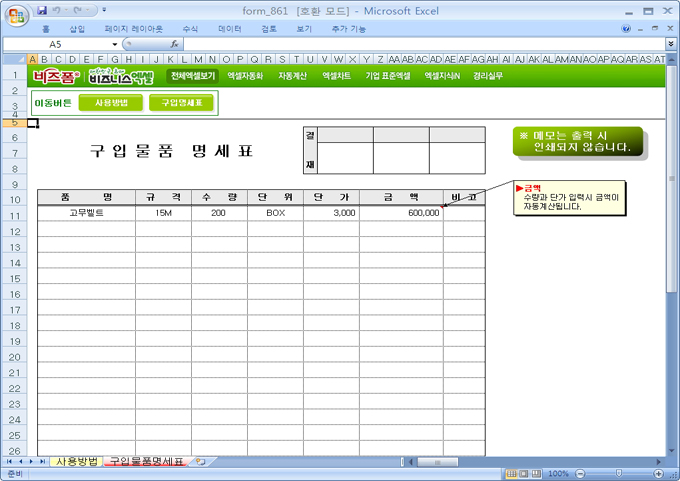Click the Save icon in quick access toolbar
This screenshot has height=481, width=680.
tap(43, 10)
